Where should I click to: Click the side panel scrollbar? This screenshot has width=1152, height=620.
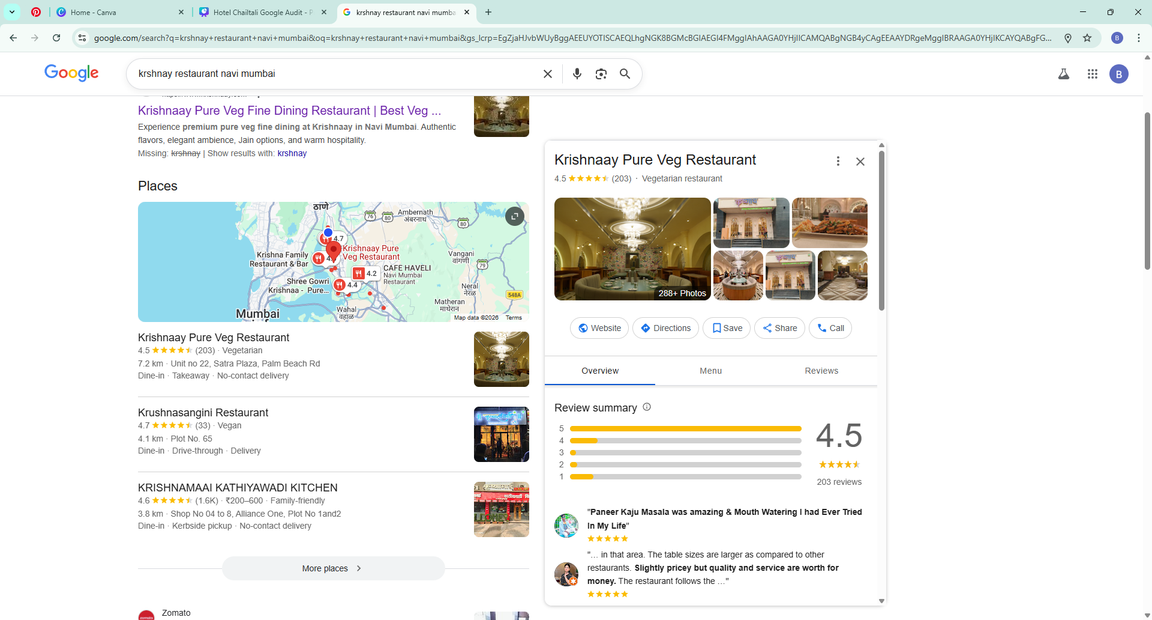[x=882, y=229]
